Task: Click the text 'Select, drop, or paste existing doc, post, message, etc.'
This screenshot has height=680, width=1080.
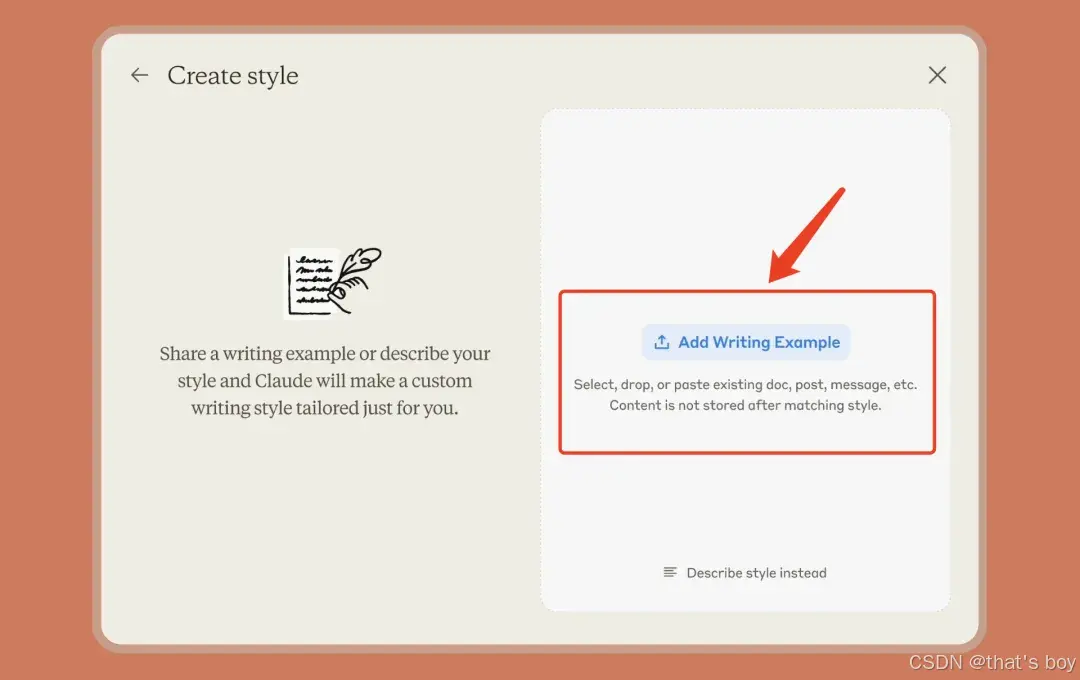Action: click(x=745, y=384)
